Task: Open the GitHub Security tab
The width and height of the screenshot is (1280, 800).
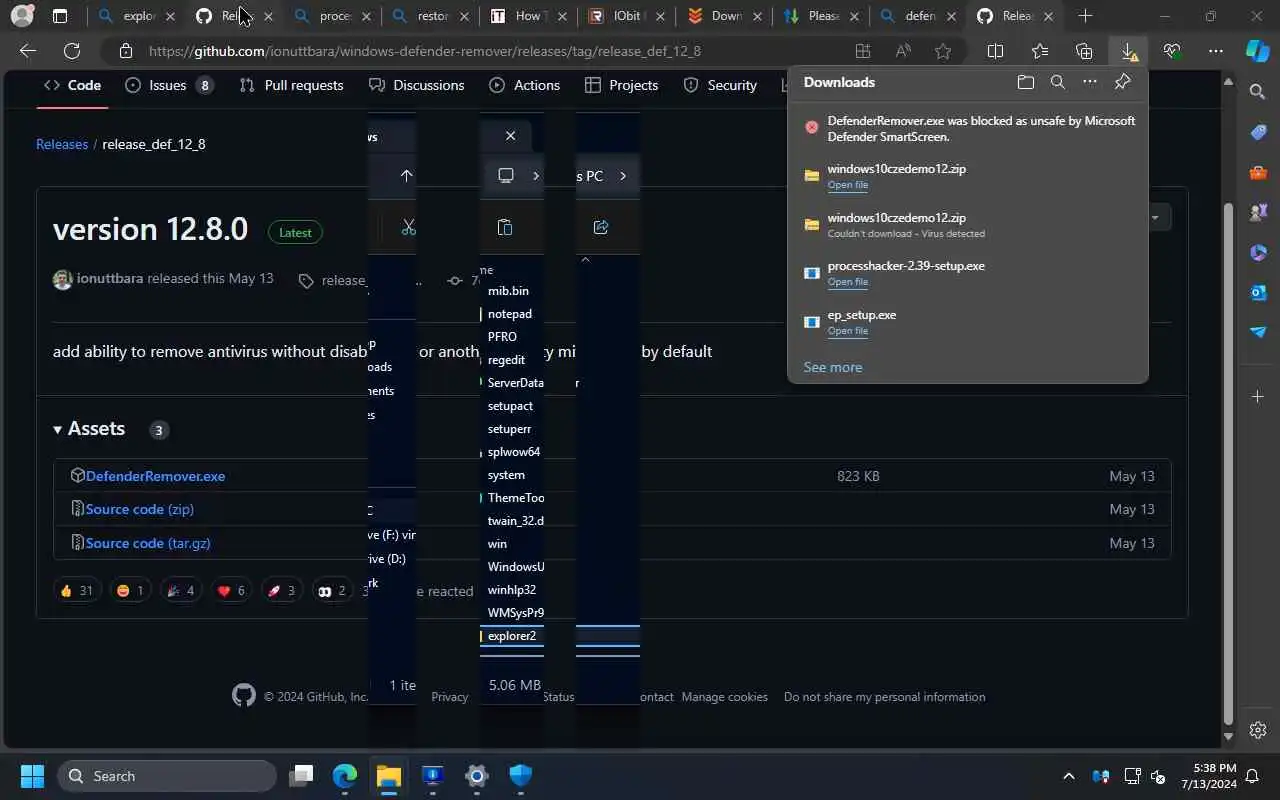Action: [720, 85]
